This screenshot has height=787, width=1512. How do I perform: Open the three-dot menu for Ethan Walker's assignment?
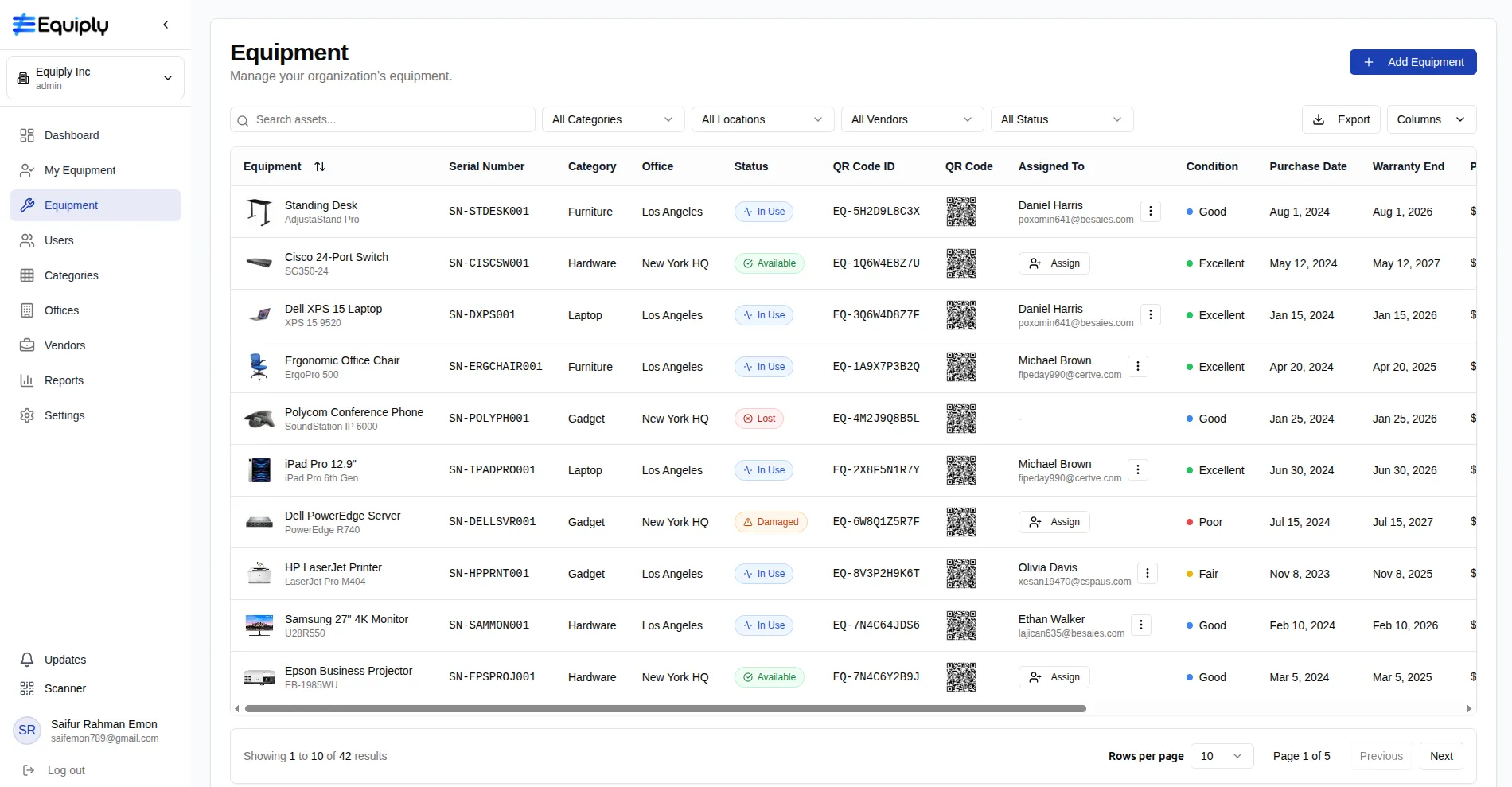tap(1140, 625)
